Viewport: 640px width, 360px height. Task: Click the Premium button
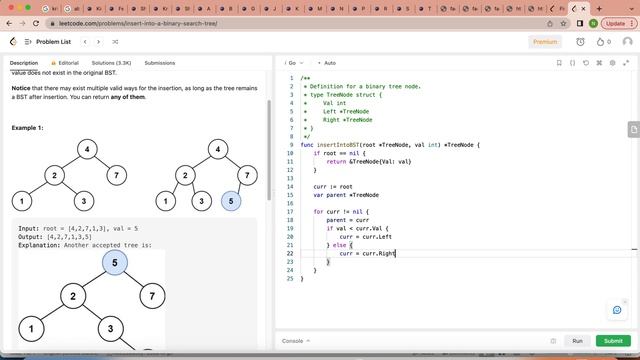click(x=545, y=42)
